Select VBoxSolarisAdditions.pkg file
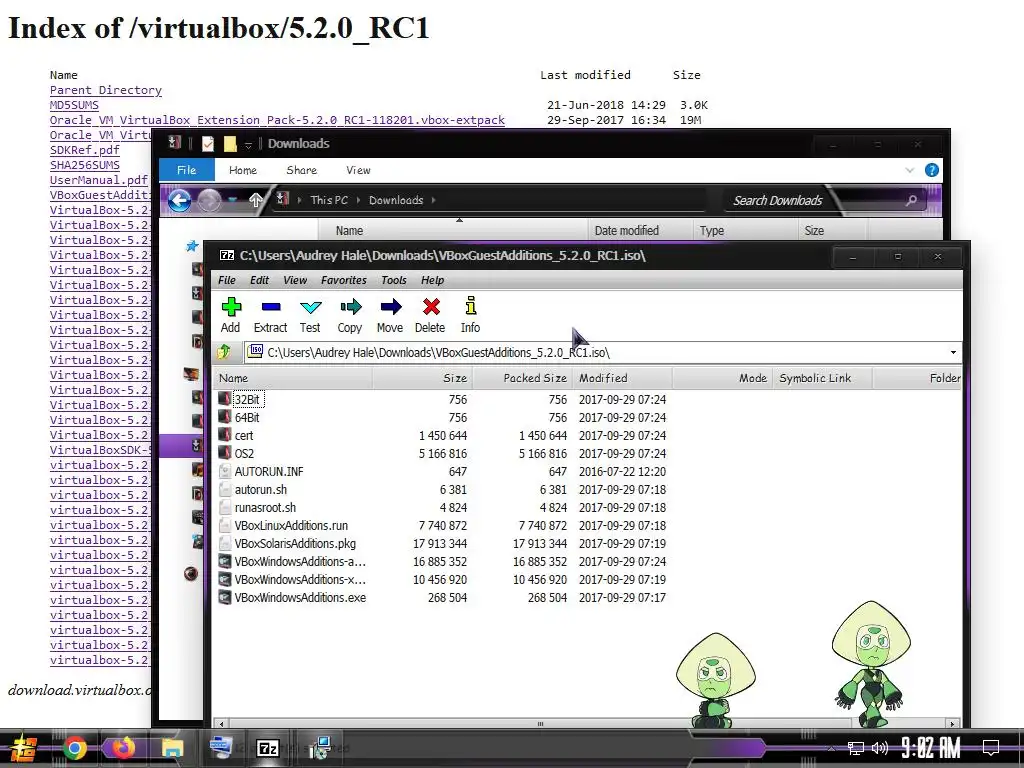Image resolution: width=1024 pixels, height=768 pixels. coord(295,543)
